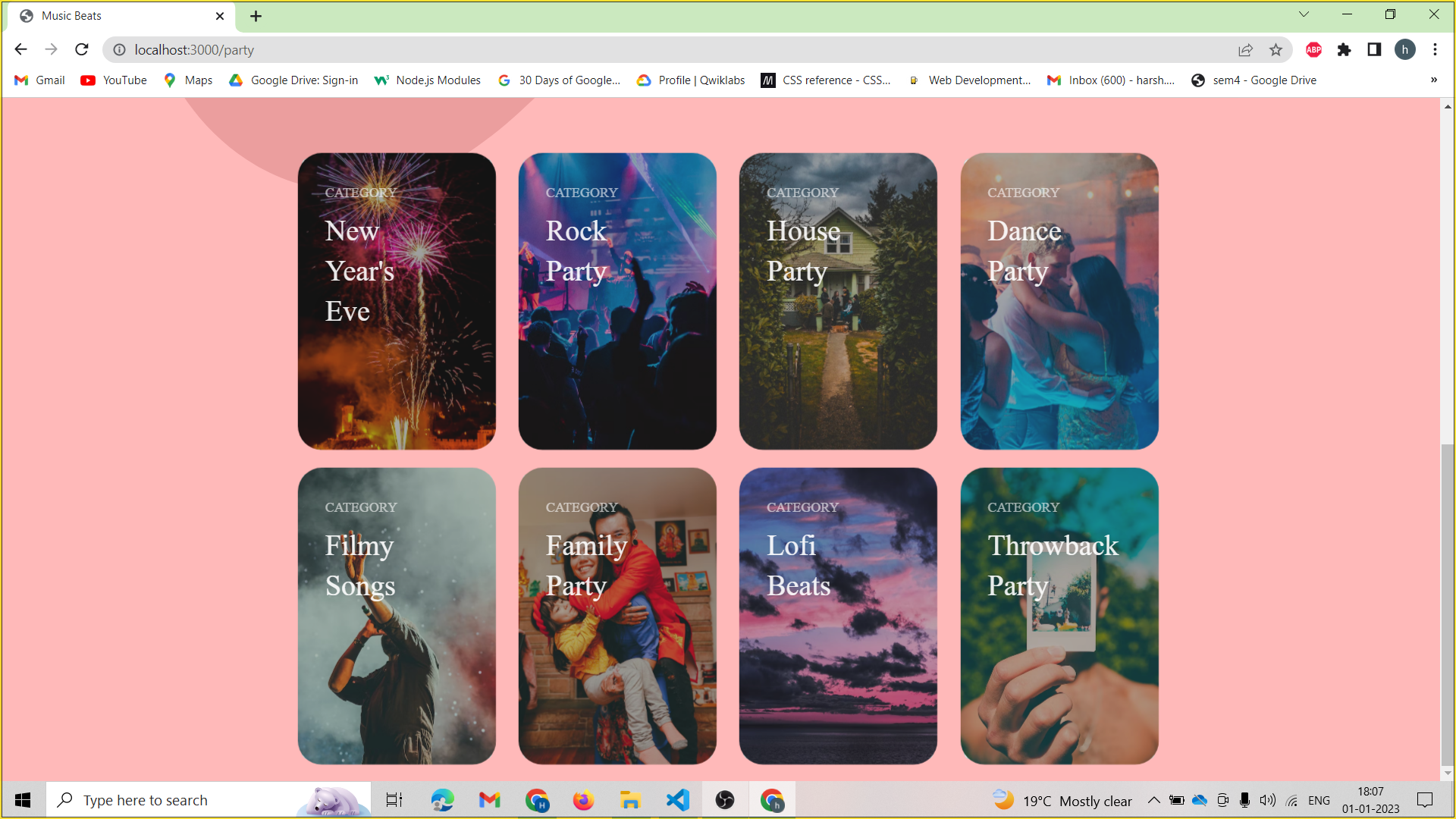Open the Lofi Beats category card
The image size is (1456, 819).
point(838,616)
